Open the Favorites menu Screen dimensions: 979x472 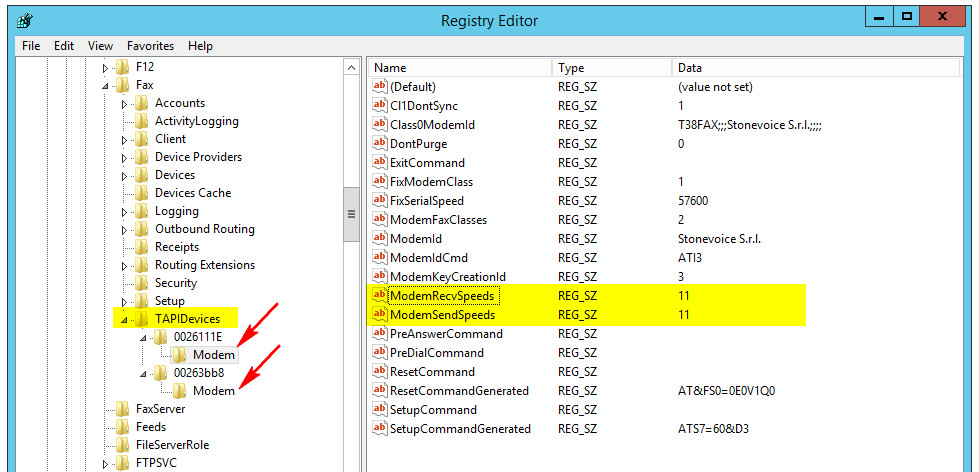(x=150, y=46)
